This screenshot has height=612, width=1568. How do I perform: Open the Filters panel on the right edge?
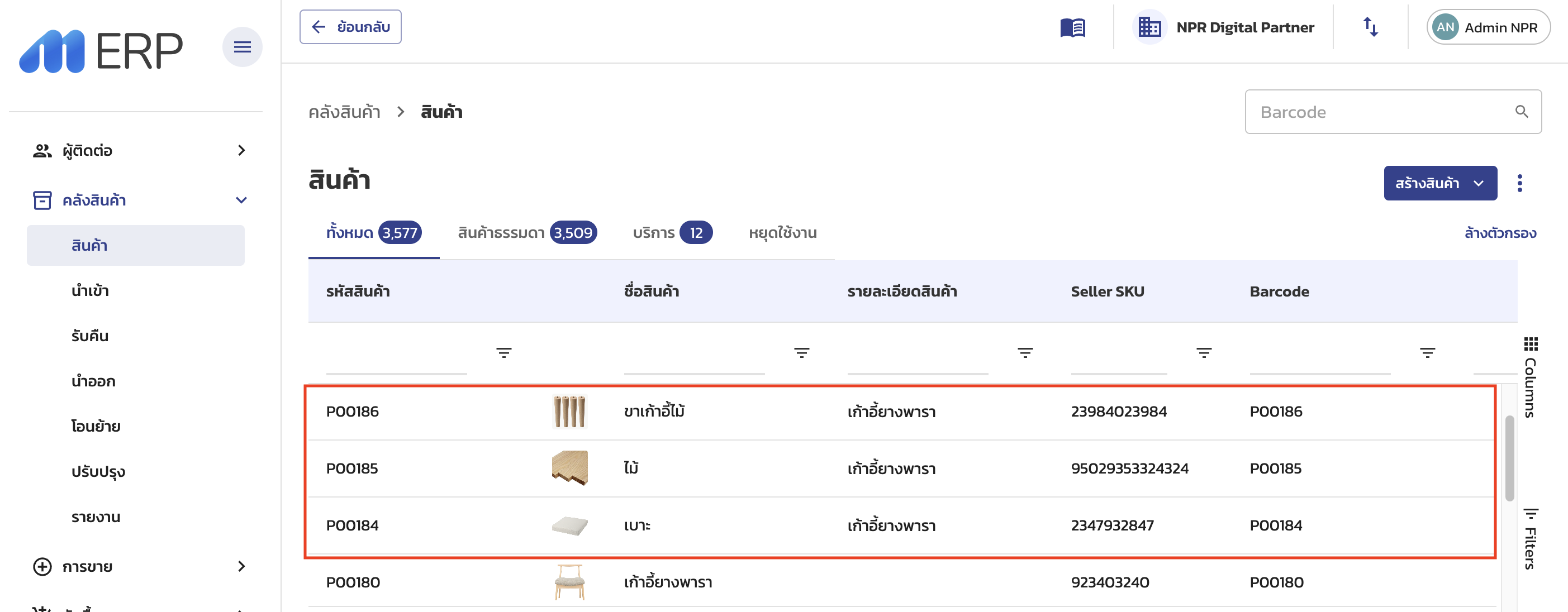pyautogui.click(x=1532, y=535)
